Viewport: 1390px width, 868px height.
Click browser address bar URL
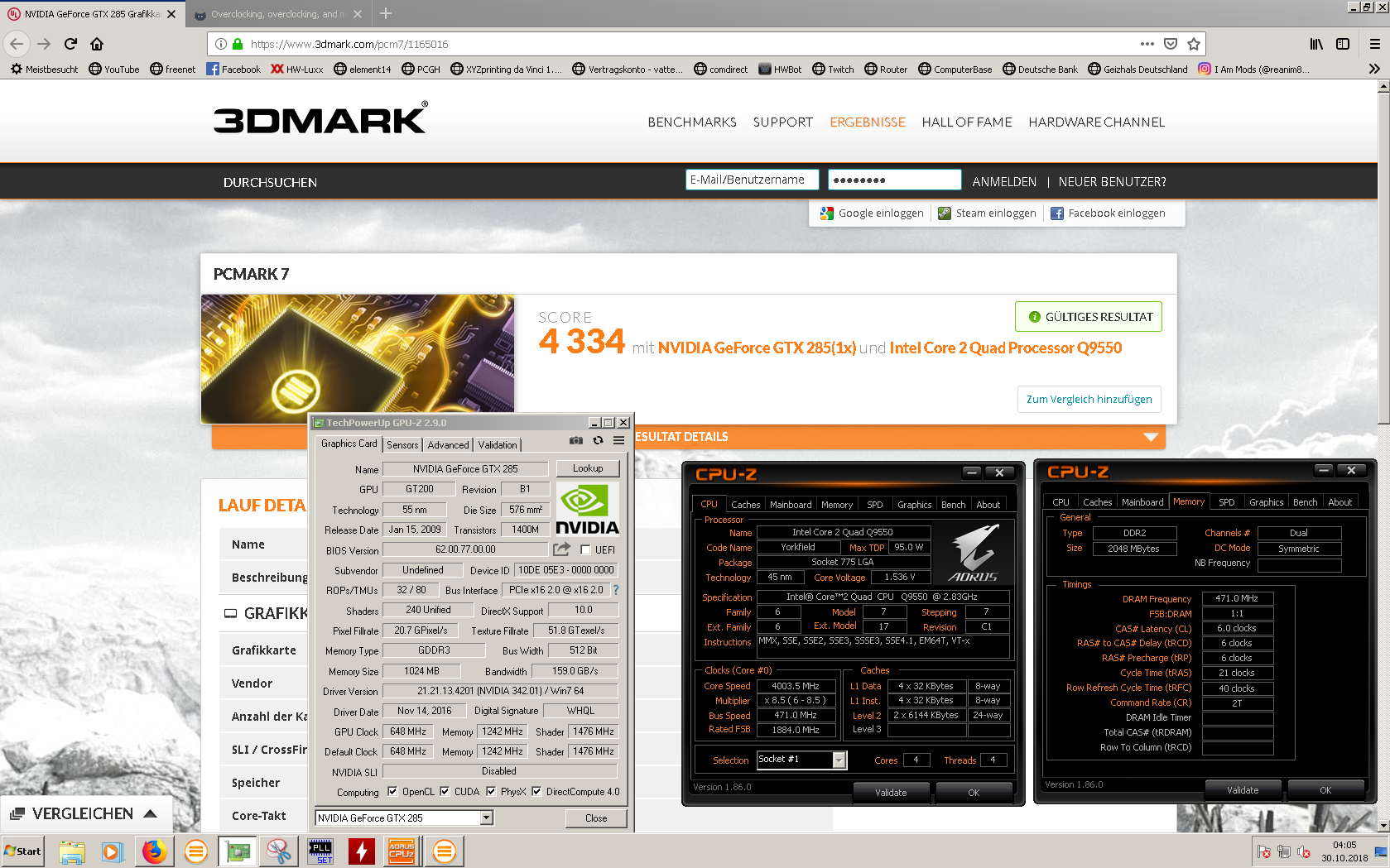click(348, 44)
